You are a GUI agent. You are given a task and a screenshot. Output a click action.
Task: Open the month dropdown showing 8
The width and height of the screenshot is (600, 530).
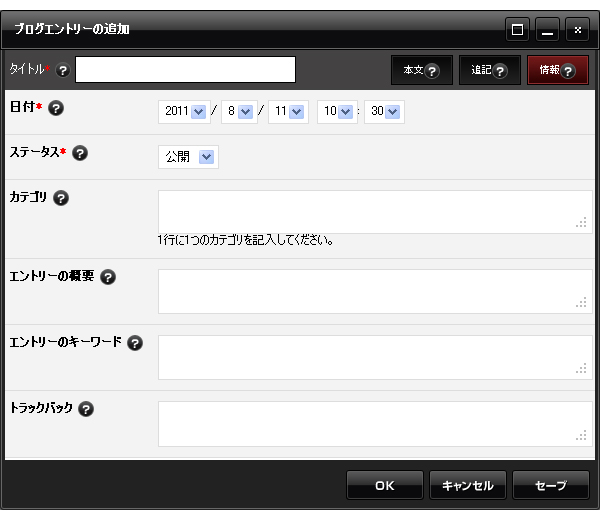[x=240, y=112]
